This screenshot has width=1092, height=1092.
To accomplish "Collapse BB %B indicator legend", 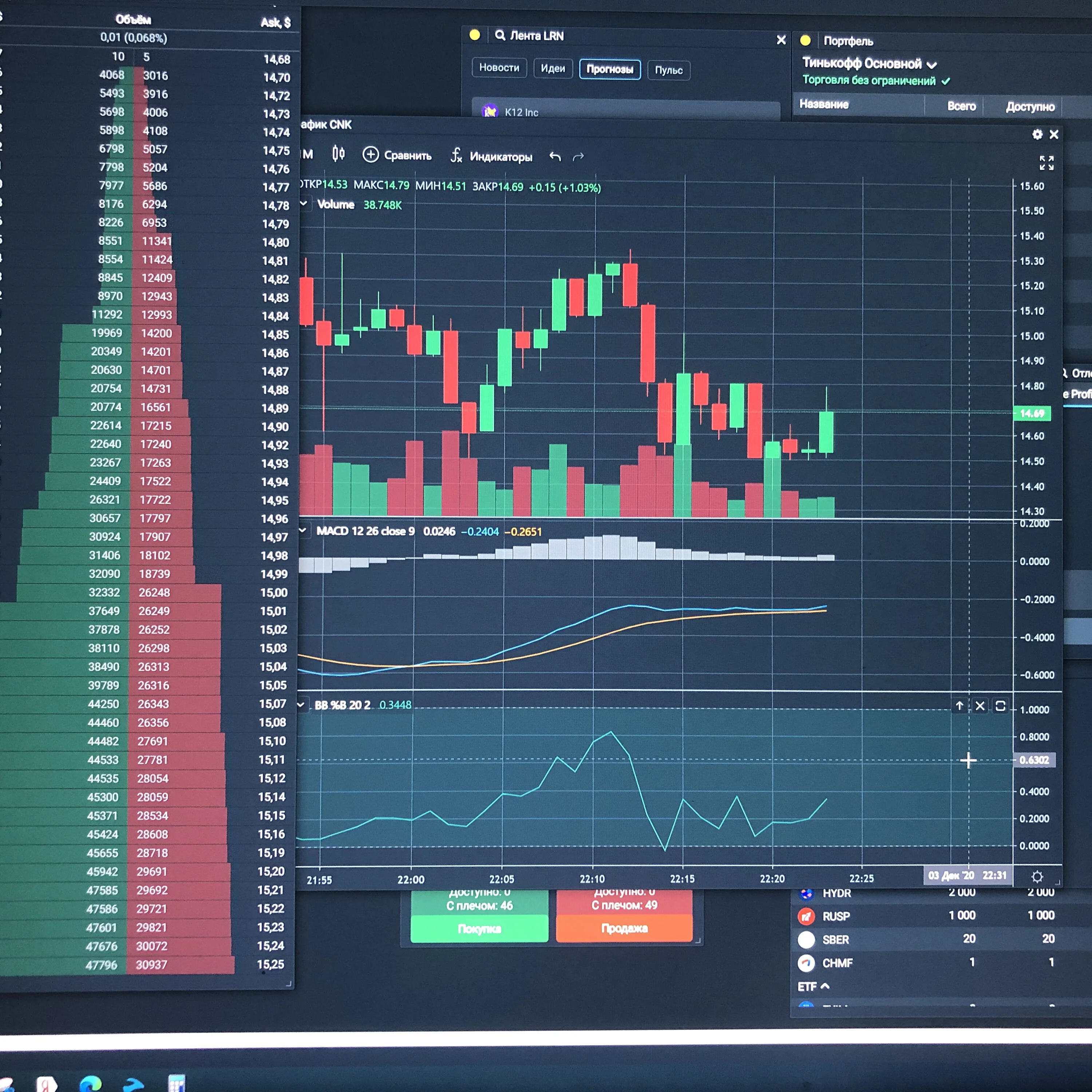I will point(301,704).
